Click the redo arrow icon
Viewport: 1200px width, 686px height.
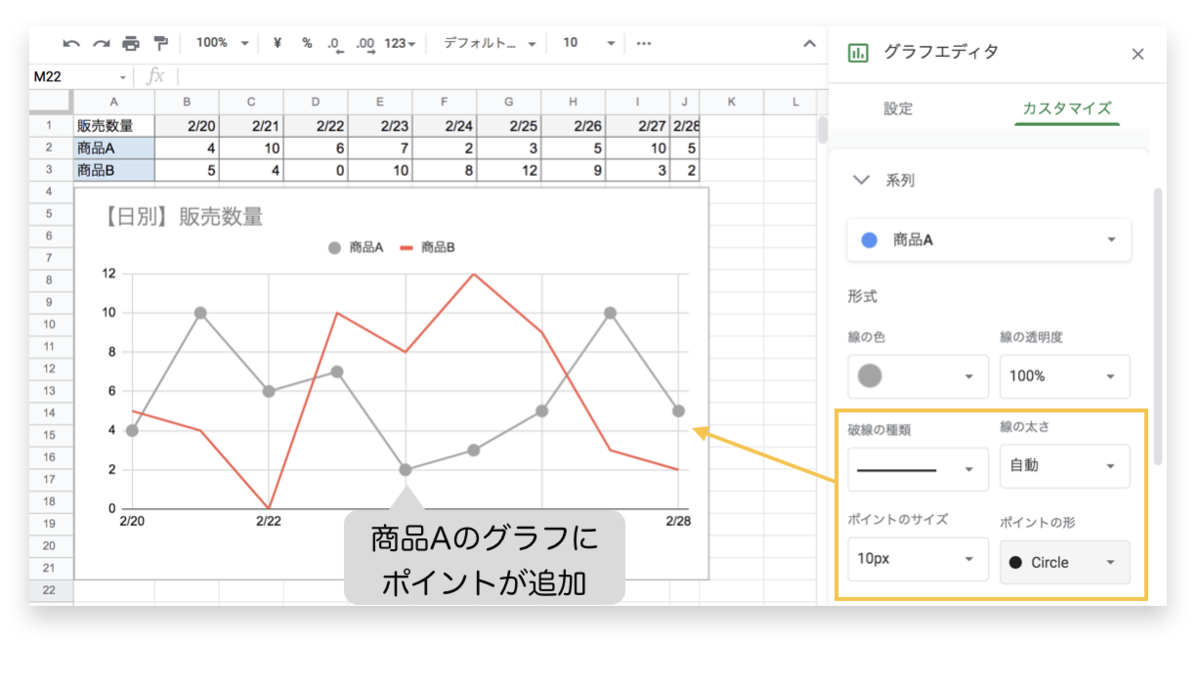(x=101, y=43)
